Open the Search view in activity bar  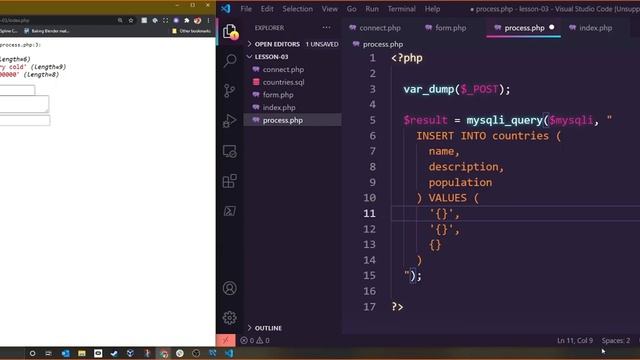[x=230, y=60]
